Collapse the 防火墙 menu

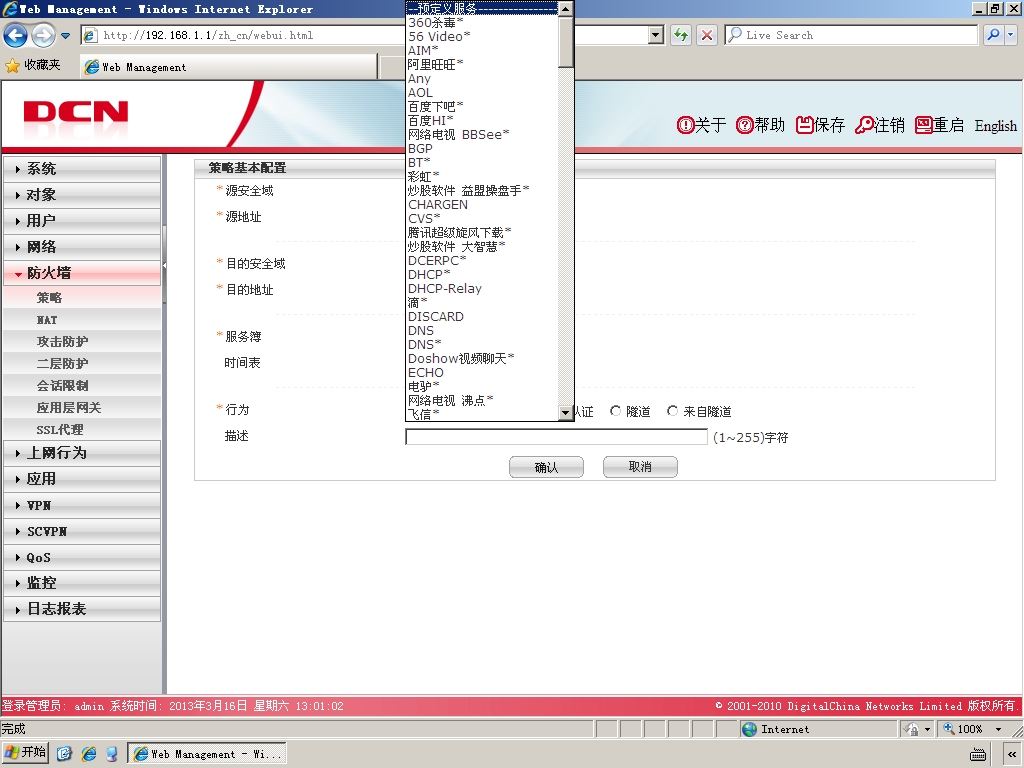[82, 273]
